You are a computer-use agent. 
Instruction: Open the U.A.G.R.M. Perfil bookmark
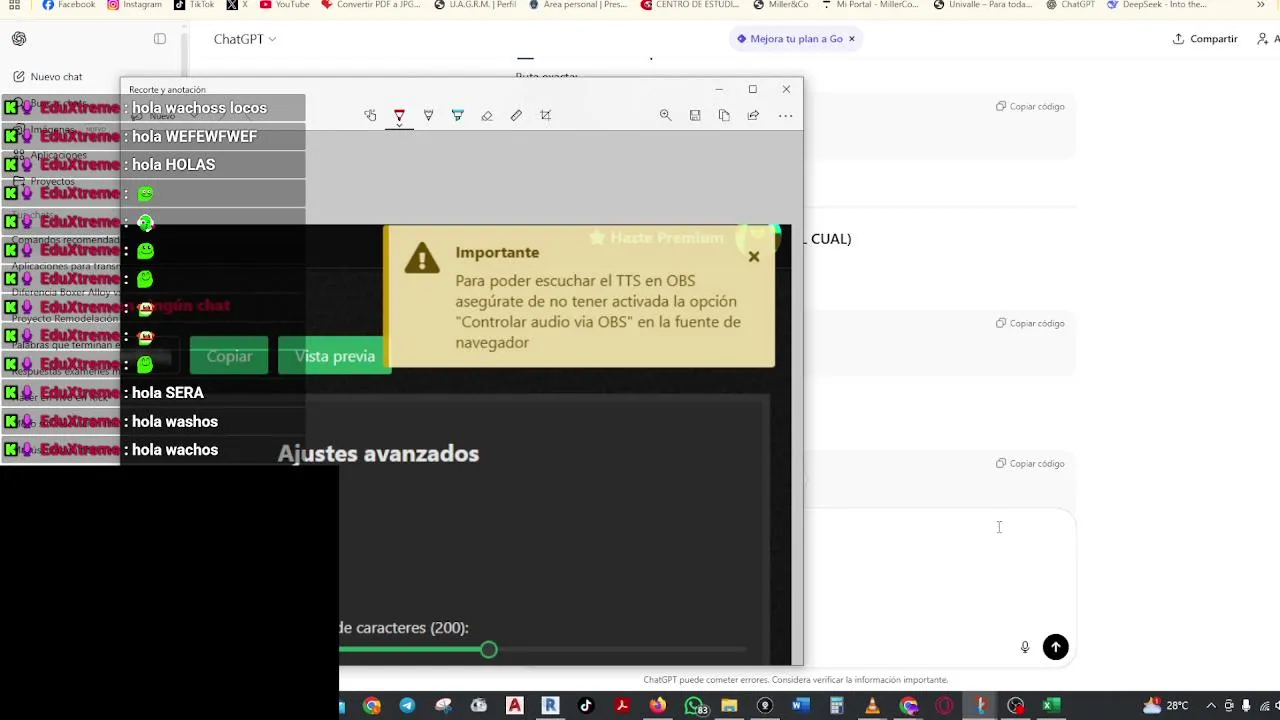[476, 5]
